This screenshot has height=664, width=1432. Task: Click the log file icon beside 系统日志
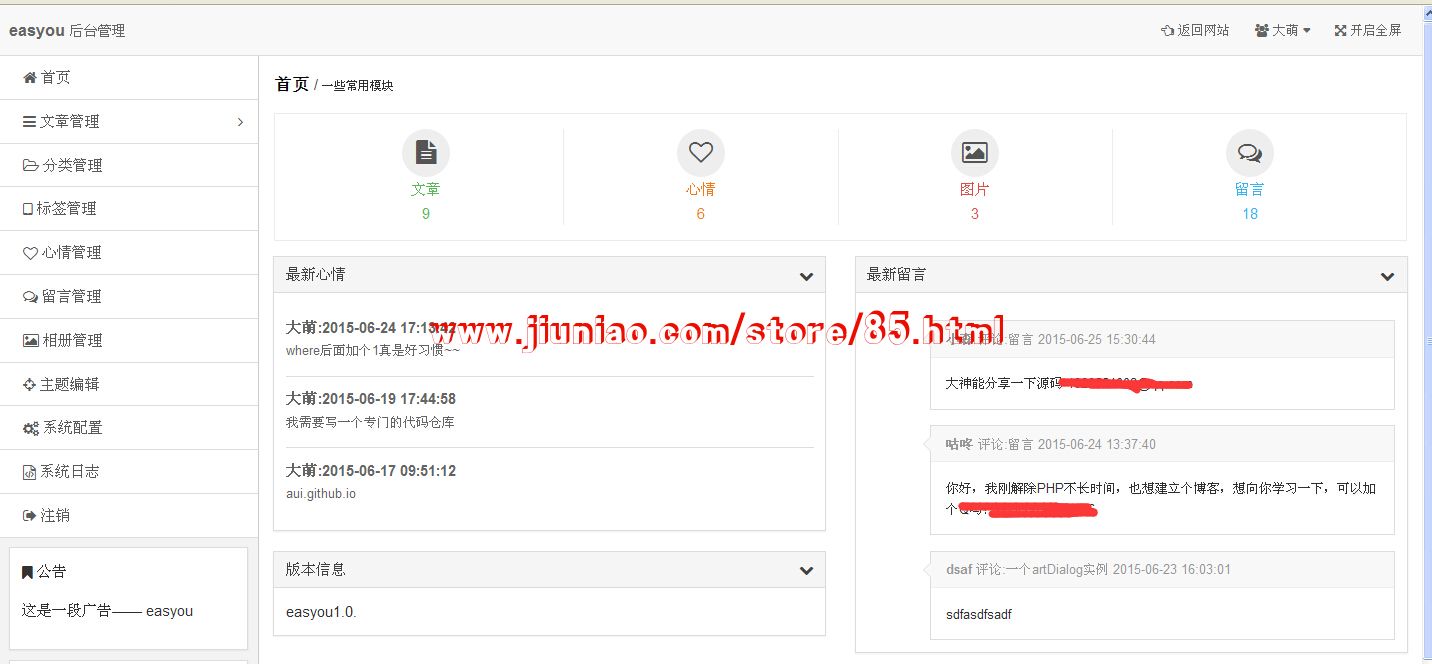pos(29,472)
